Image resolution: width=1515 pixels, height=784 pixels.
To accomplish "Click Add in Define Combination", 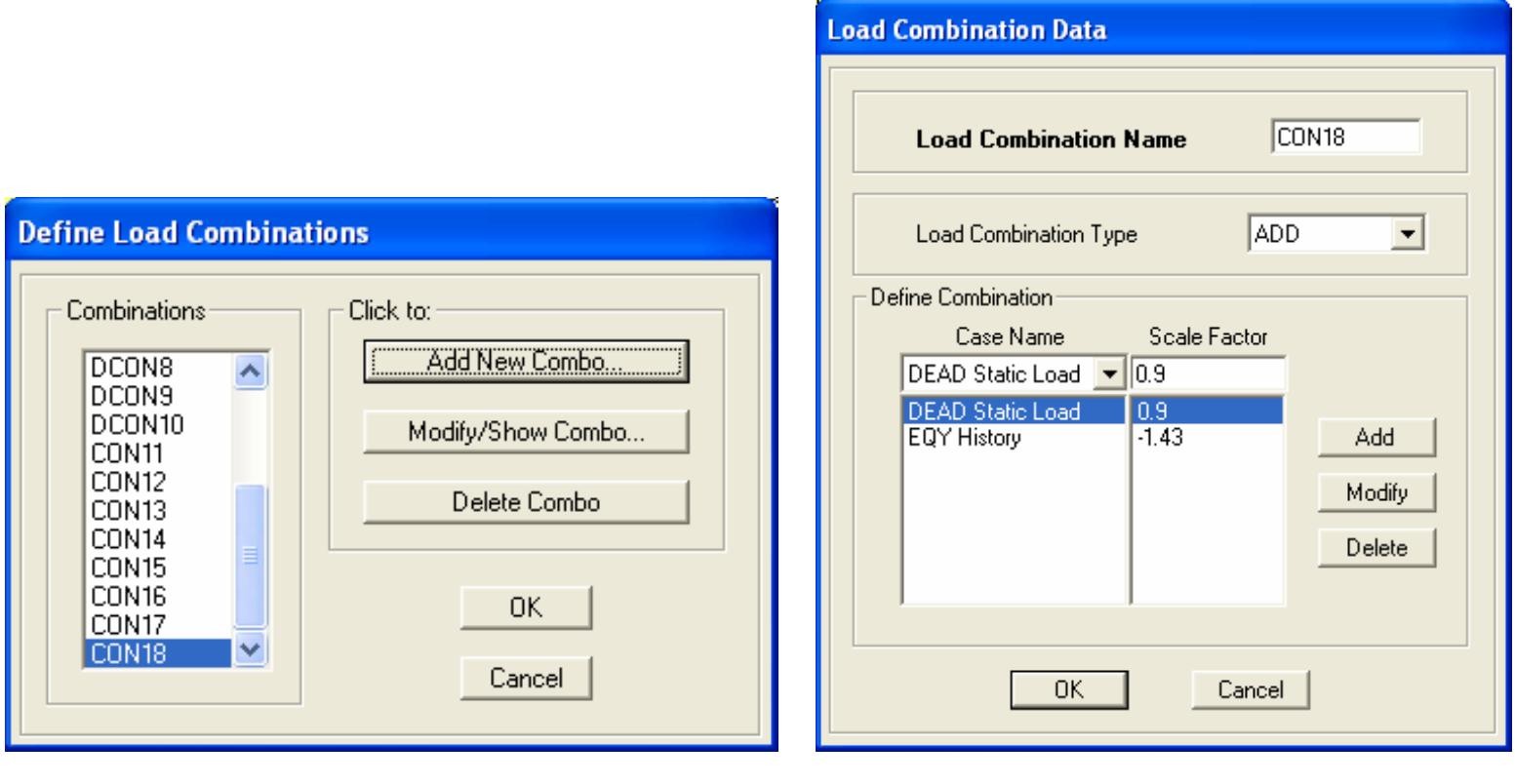I will click(x=1377, y=439).
